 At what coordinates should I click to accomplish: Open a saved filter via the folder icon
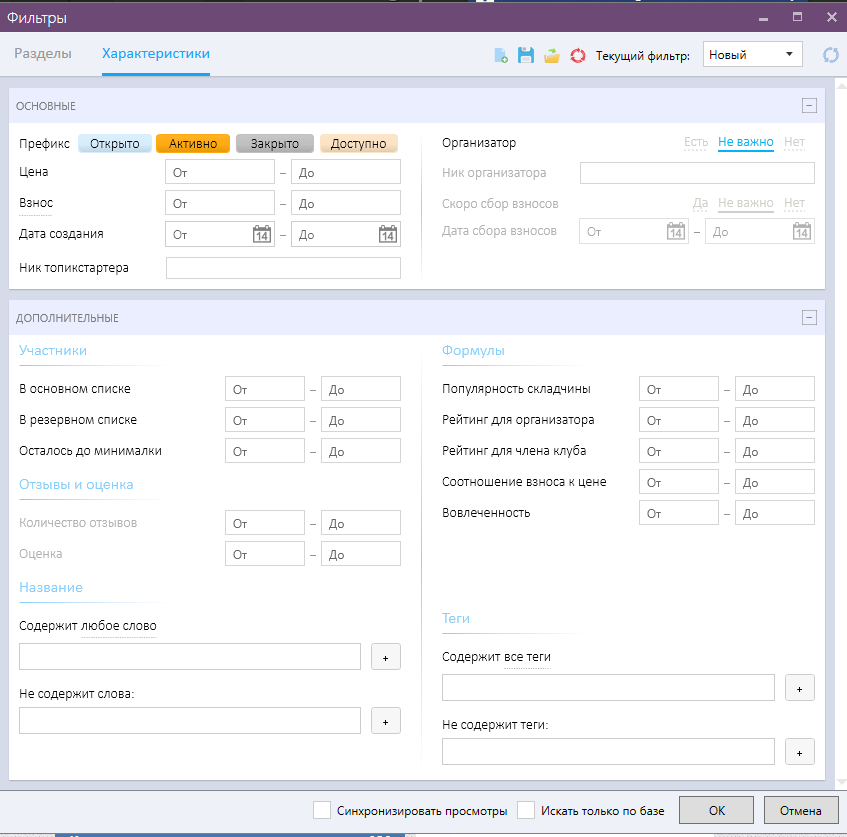point(551,56)
